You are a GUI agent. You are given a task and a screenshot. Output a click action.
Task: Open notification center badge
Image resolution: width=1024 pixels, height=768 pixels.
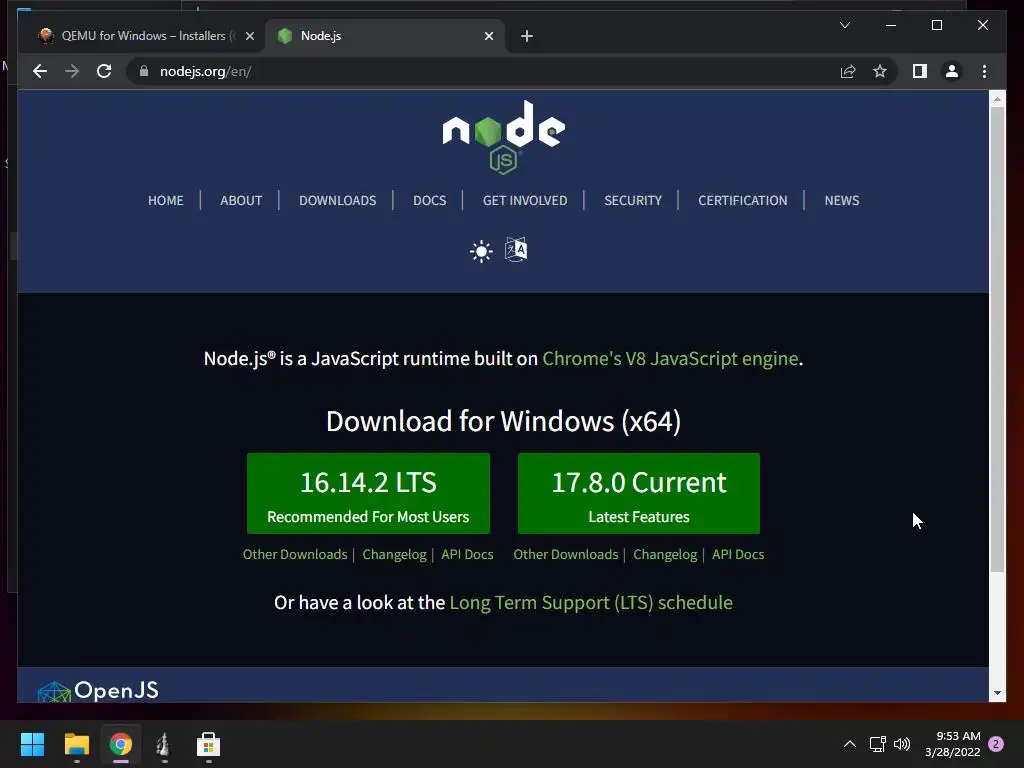tap(996, 744)
